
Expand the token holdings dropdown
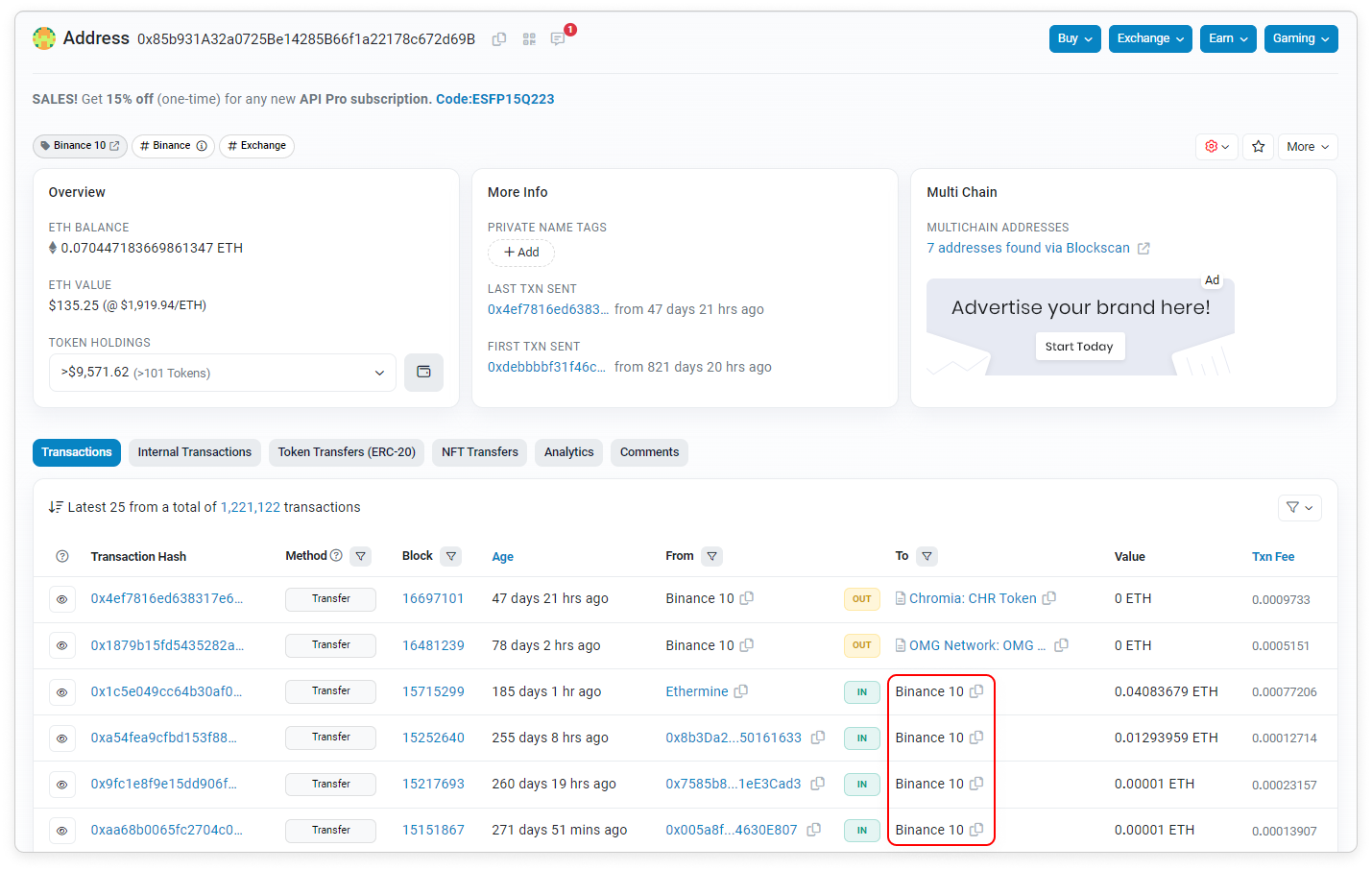223,373
